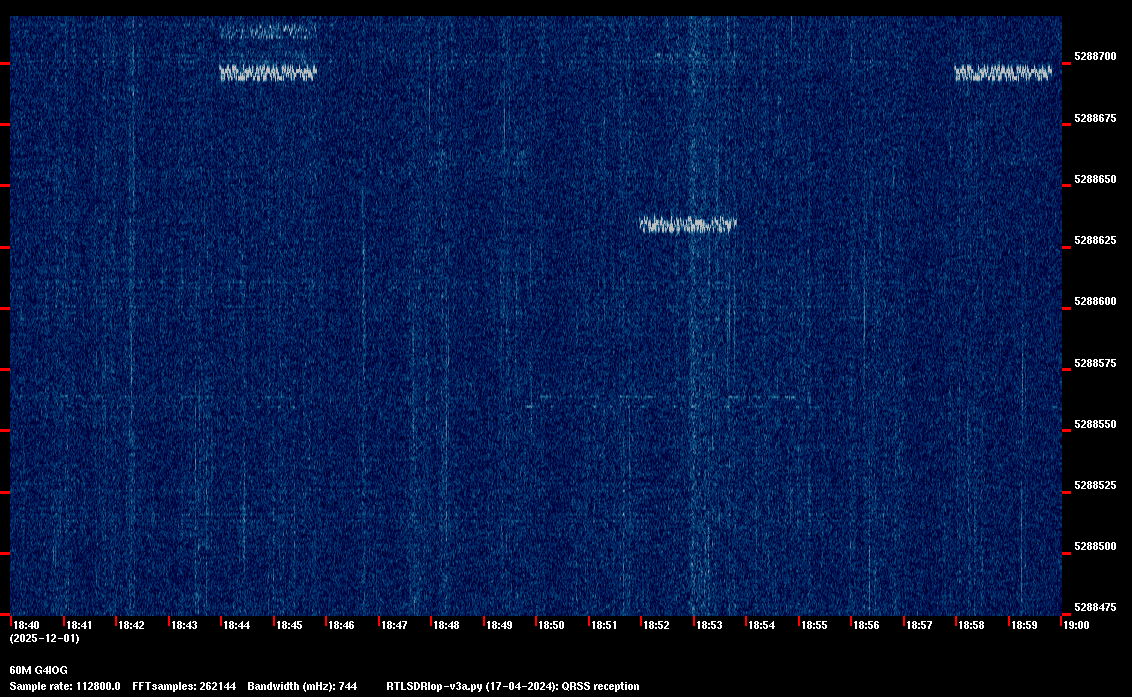1132x697 pixels.
Task: Click the 18:45 time axis label
Action: click(289, 625)
